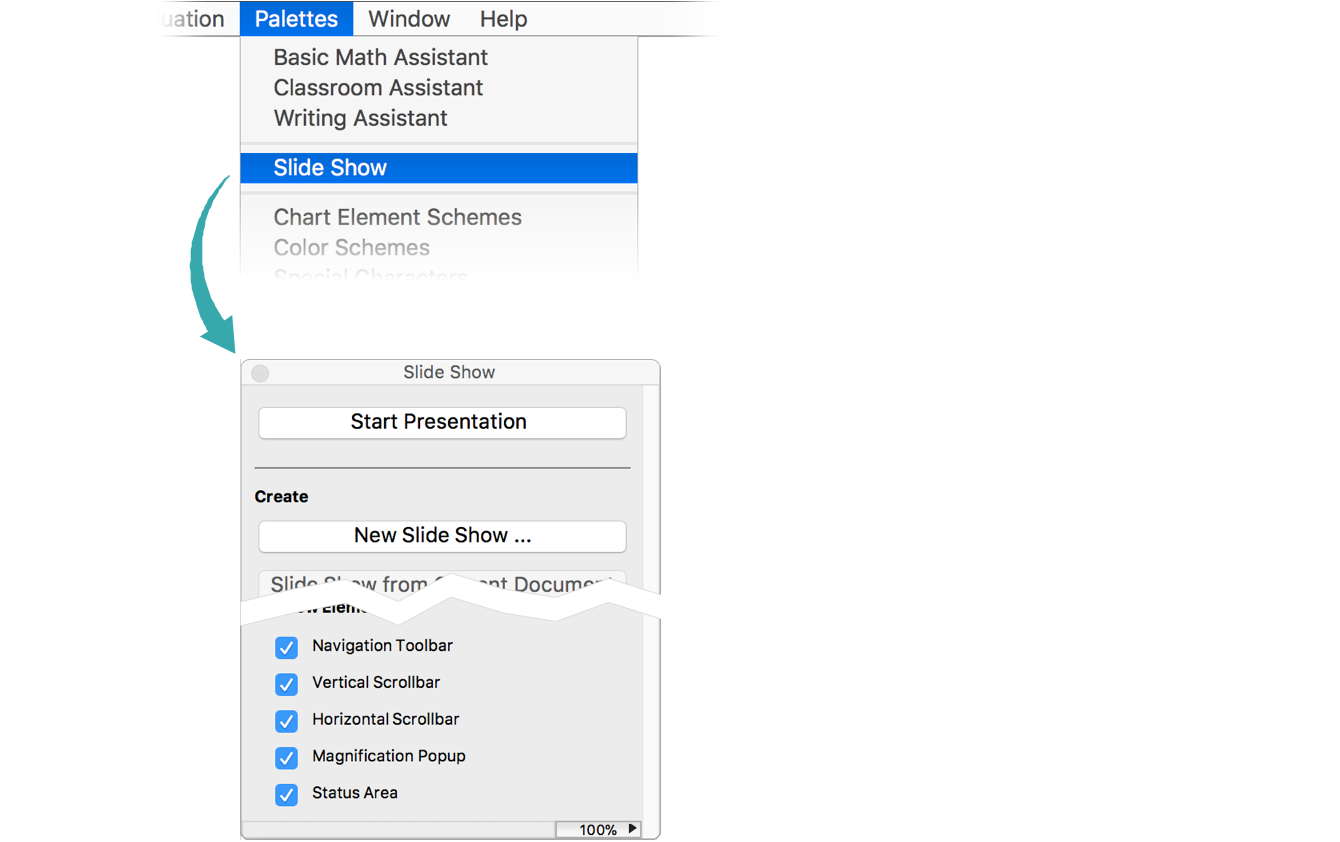Select Slide Show menu item
1340x842 pixels.
pos(330,168)
